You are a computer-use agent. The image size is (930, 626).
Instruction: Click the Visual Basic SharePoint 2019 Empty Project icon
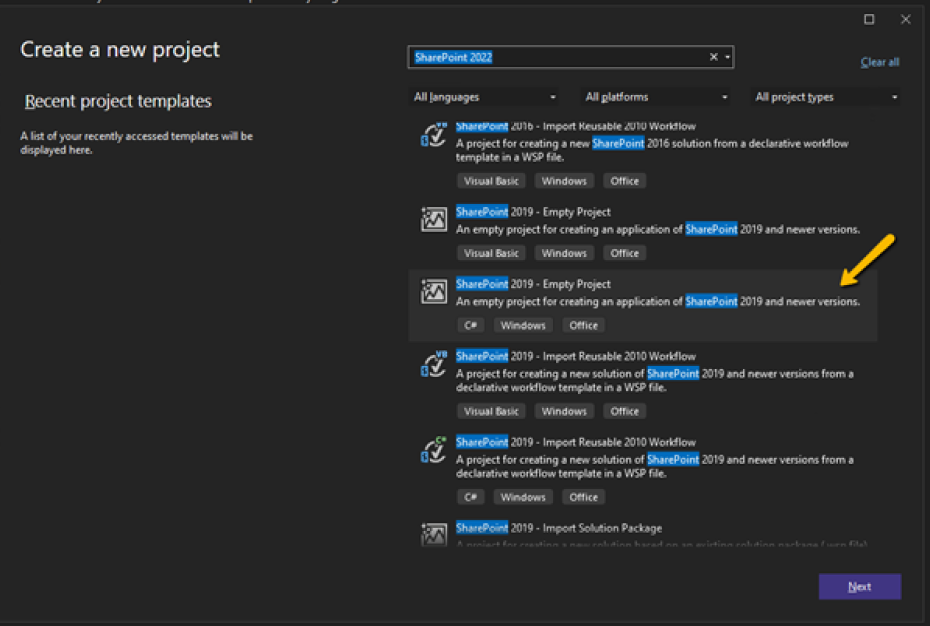tap(434, 219)
